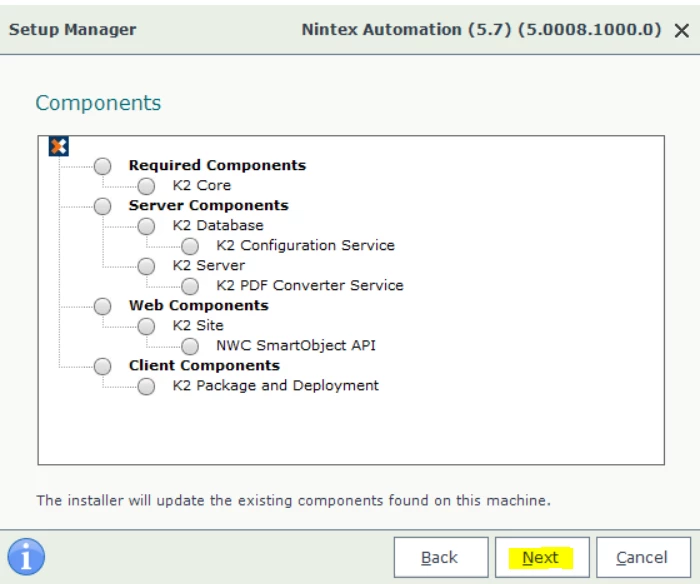Image resolution: width=700 pixels, height=584 pixels.
Task: Go Back to the previous step
Action: 440,557
